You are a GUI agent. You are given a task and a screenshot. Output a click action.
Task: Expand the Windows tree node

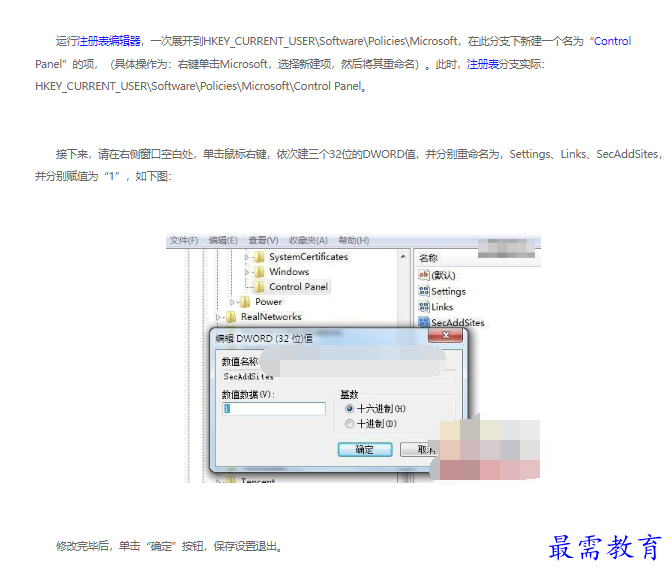click(x=247, y=272)
